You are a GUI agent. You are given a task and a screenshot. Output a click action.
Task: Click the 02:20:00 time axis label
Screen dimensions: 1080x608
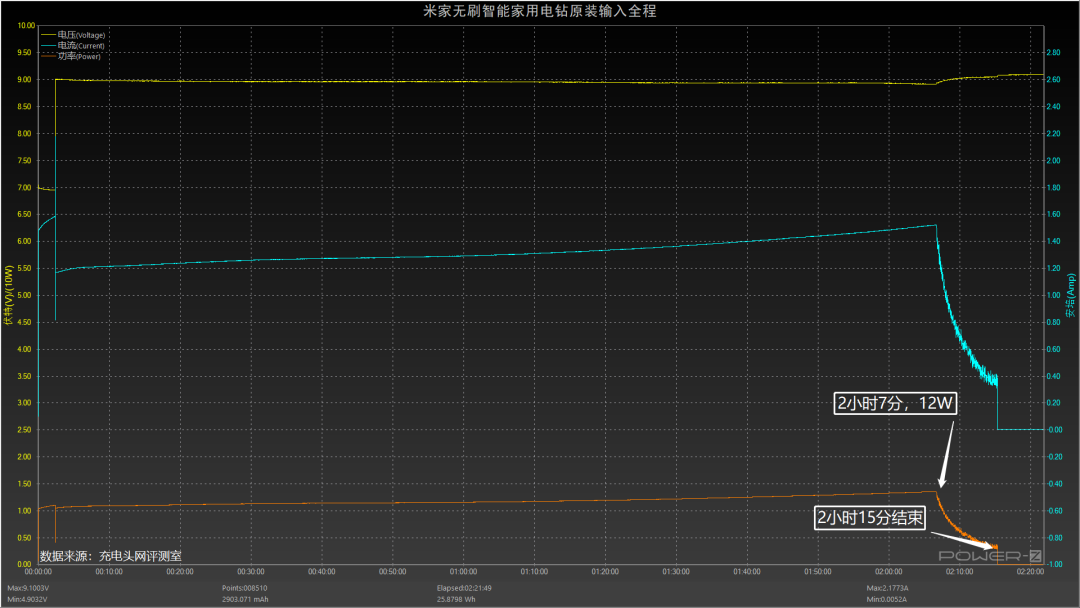tap(1030, 572)
